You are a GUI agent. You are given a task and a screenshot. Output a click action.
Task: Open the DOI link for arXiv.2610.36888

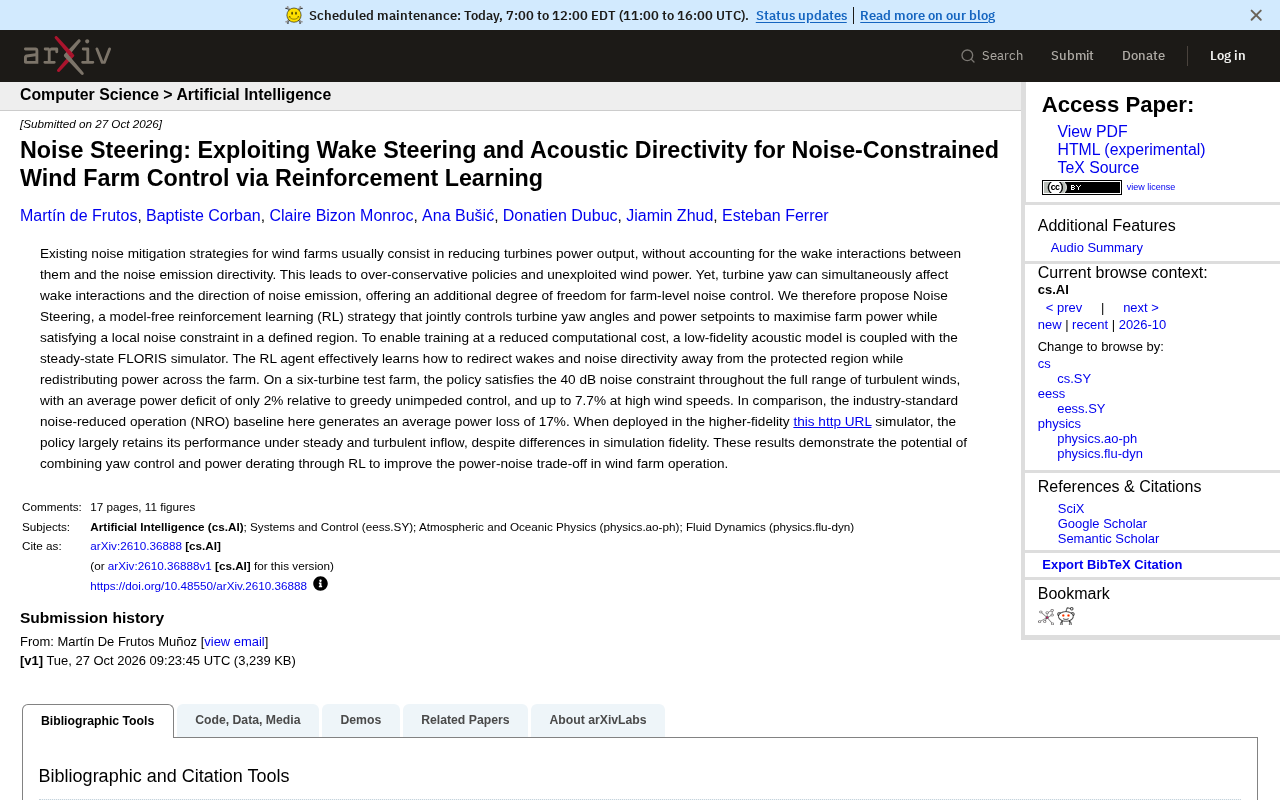[x=198, y=586]
